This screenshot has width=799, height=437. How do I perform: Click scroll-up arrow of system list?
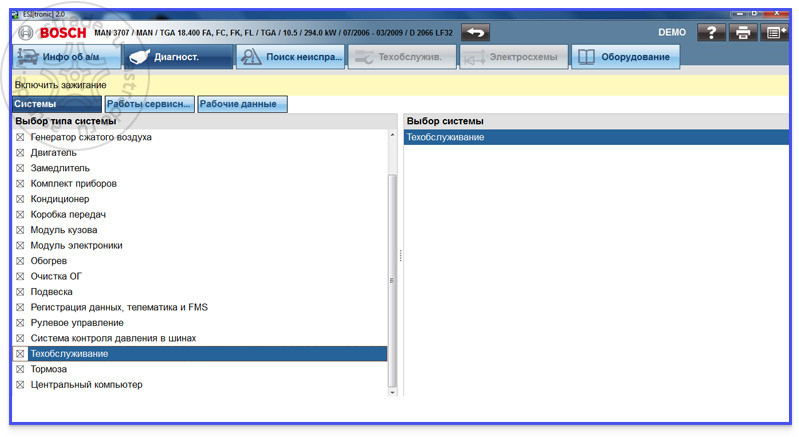392,134
